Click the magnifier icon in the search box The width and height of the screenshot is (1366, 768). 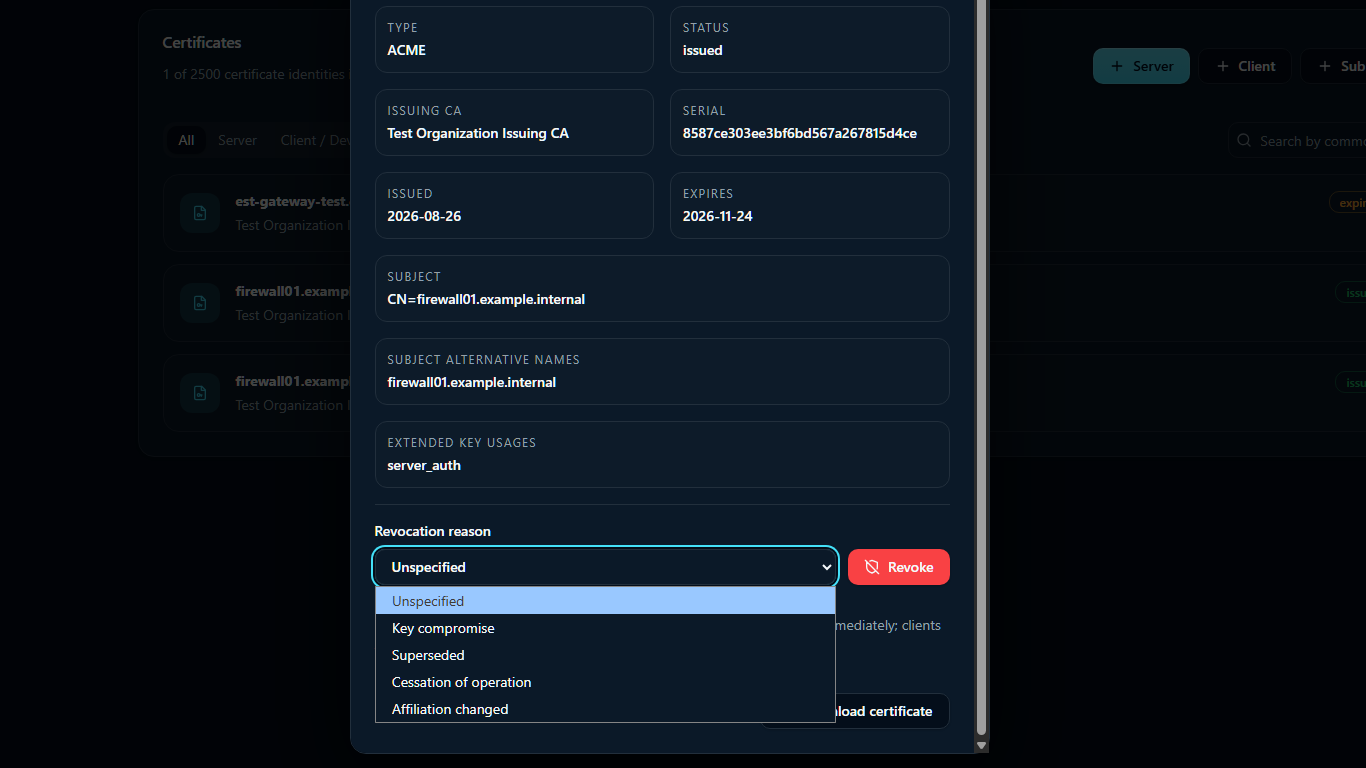coord(1244,141)
